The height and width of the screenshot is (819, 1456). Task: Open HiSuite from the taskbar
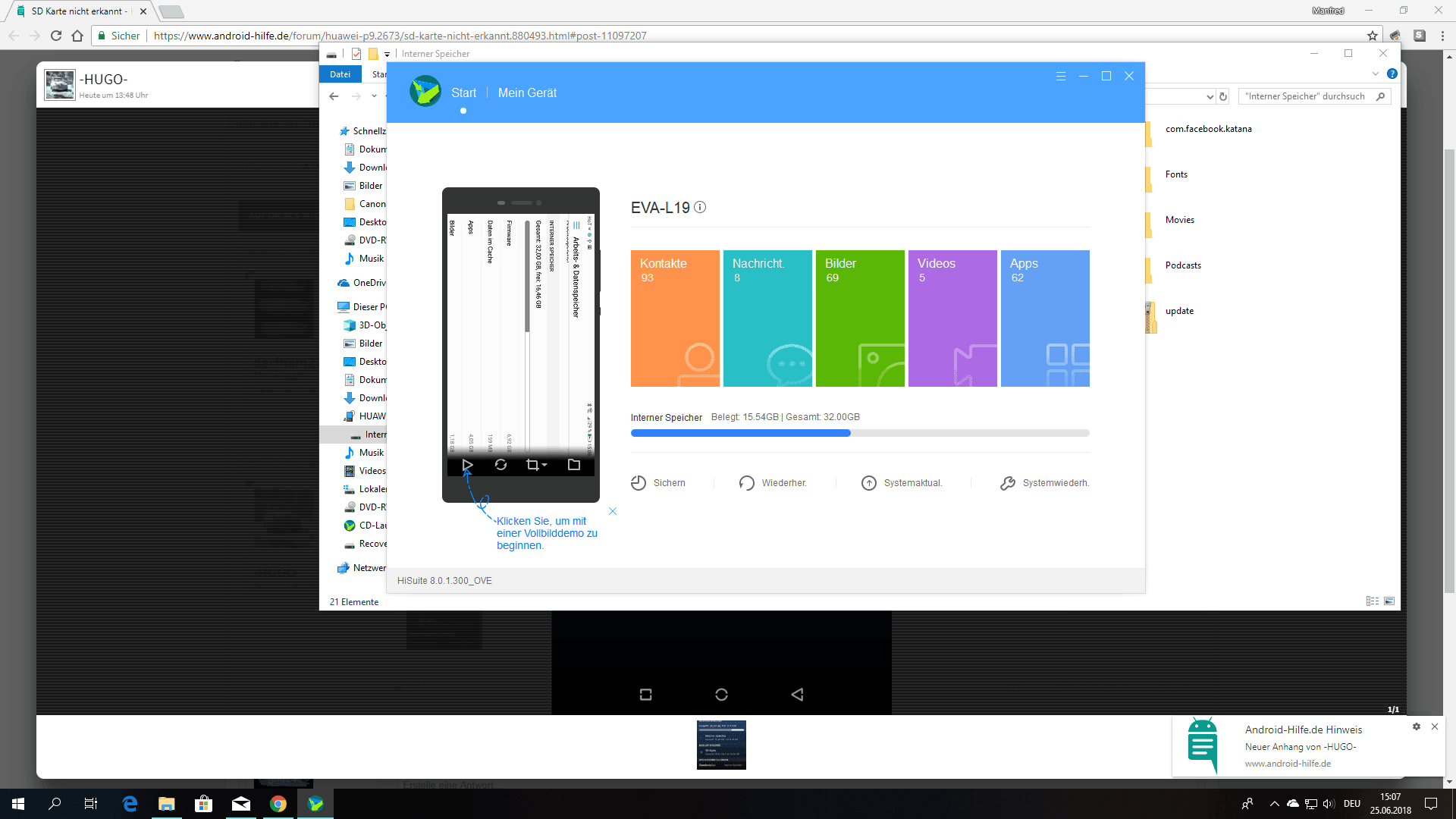315,804
